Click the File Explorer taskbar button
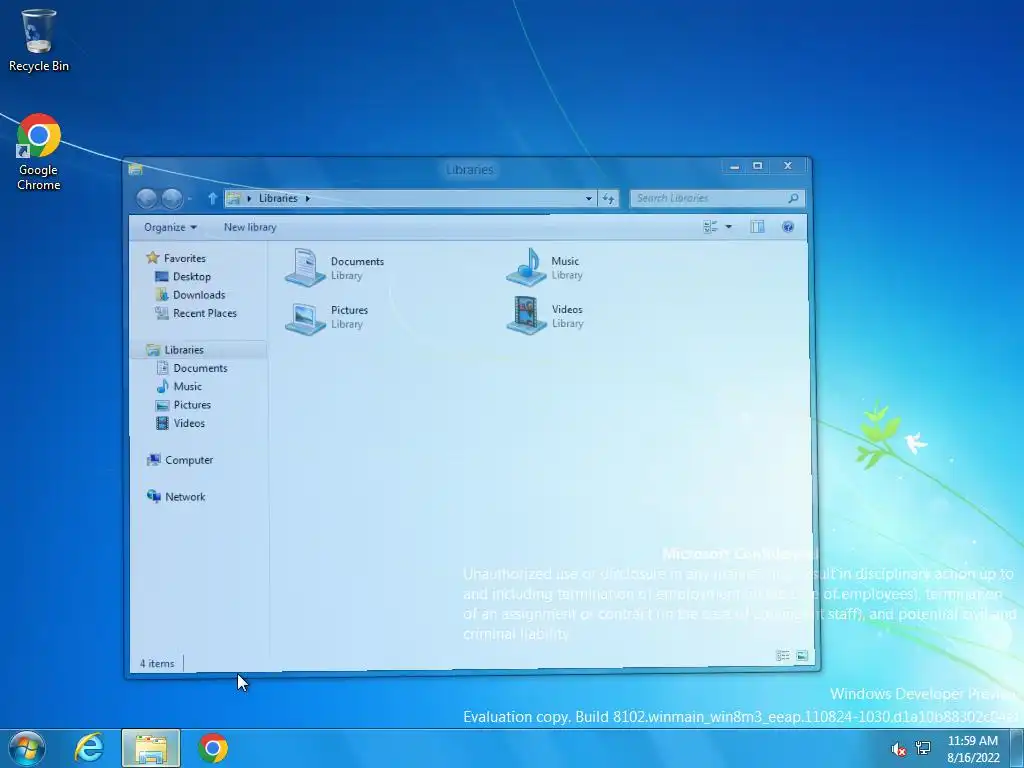The height and width of the screenshot is (768, 1024). click(x=151, y=748)
